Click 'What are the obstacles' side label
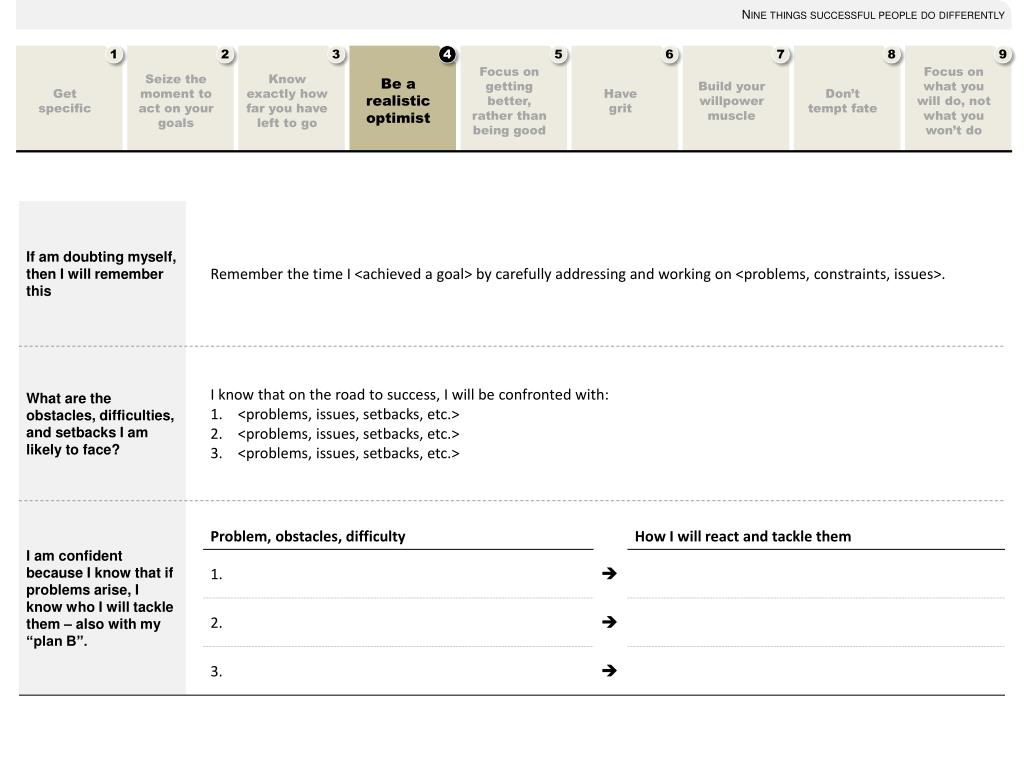Viewport: 1024px width, 768px height. coord(100,424)
